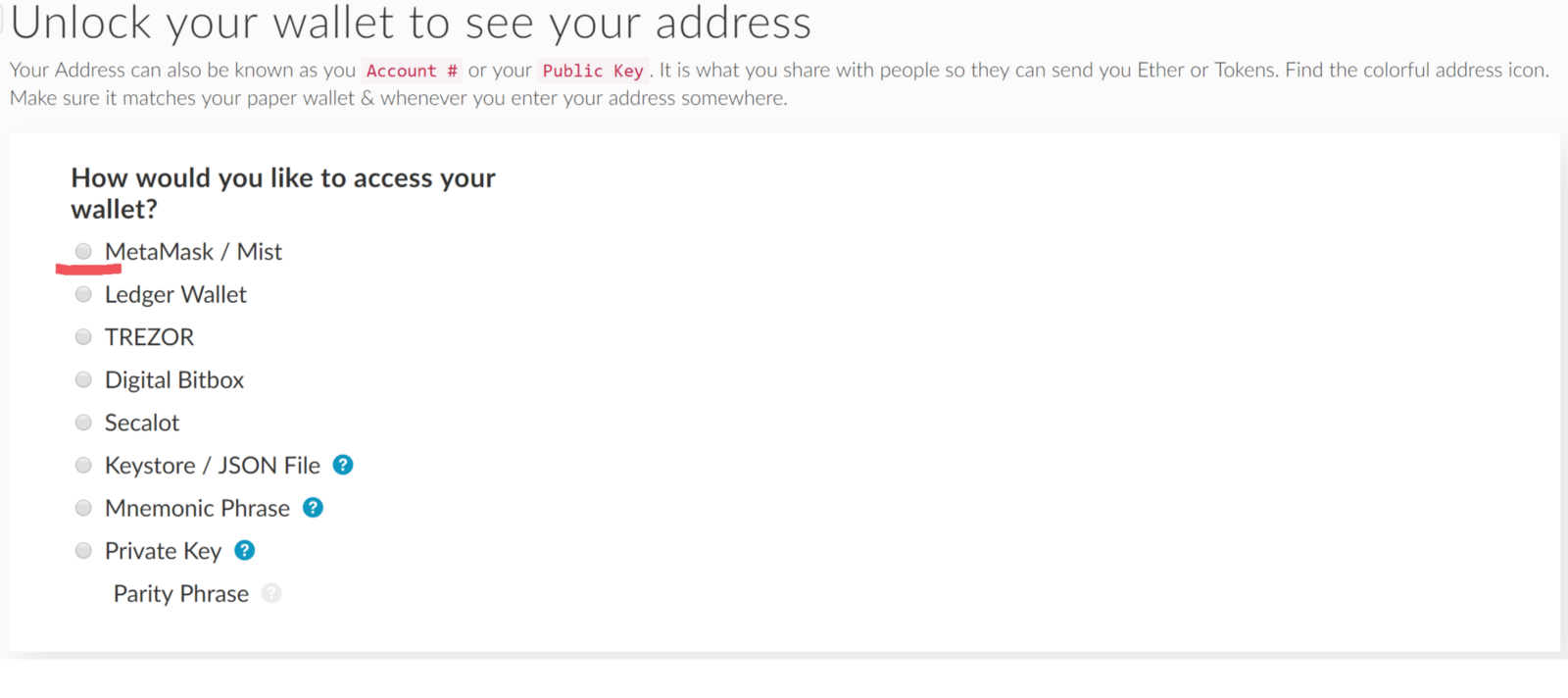Viewport: 1568px width, 698px height.
Task: Click the 'Secalot' label text
Action: click(142, 423)
